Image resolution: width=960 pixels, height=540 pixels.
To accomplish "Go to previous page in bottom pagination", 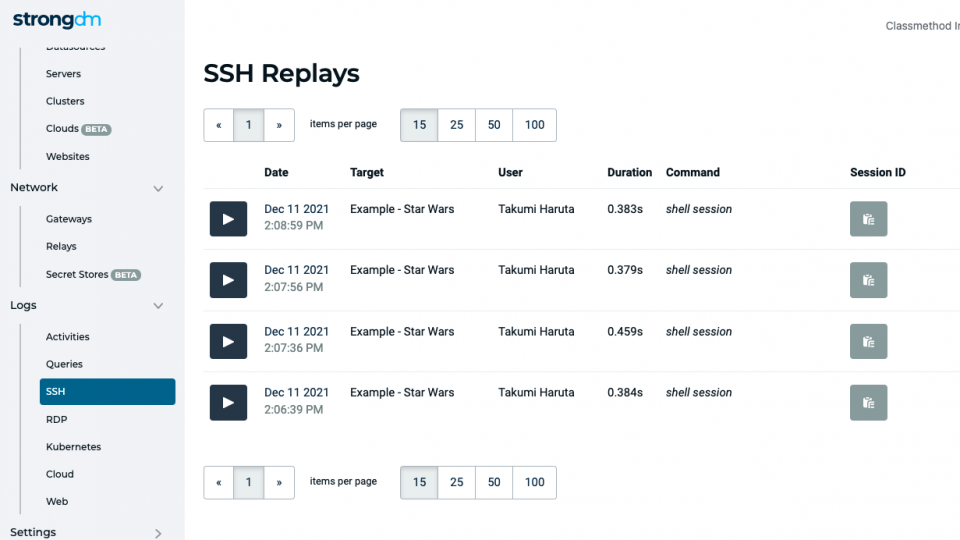I will (x=219, y=482).
